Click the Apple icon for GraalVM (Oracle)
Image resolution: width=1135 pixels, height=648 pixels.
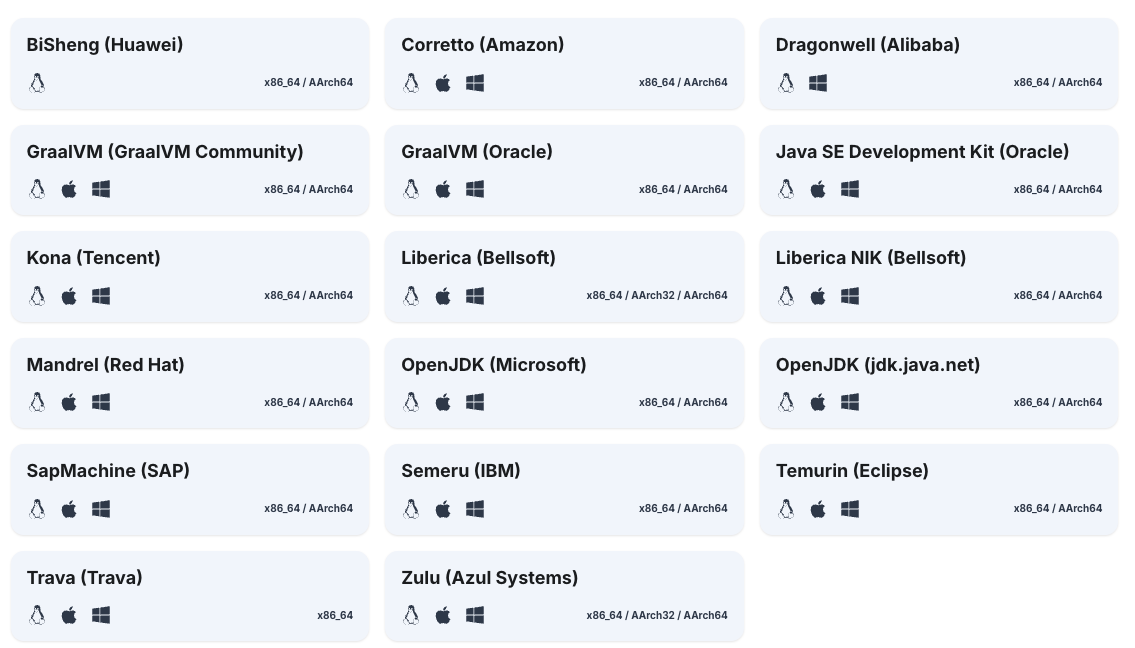click(443, 189)
